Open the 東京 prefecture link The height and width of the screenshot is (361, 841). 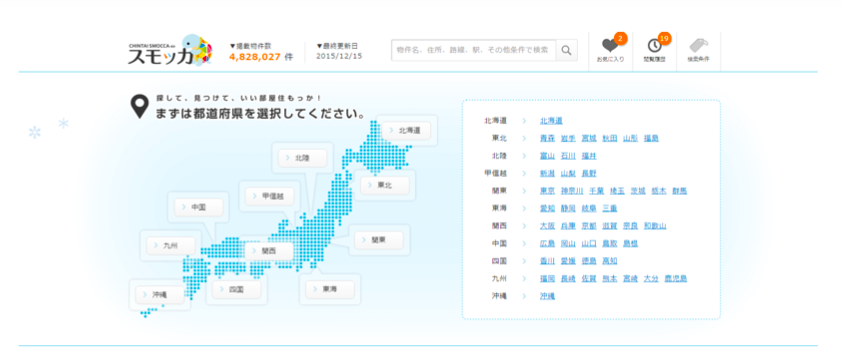pyautogui.click(x=547, y=191)
